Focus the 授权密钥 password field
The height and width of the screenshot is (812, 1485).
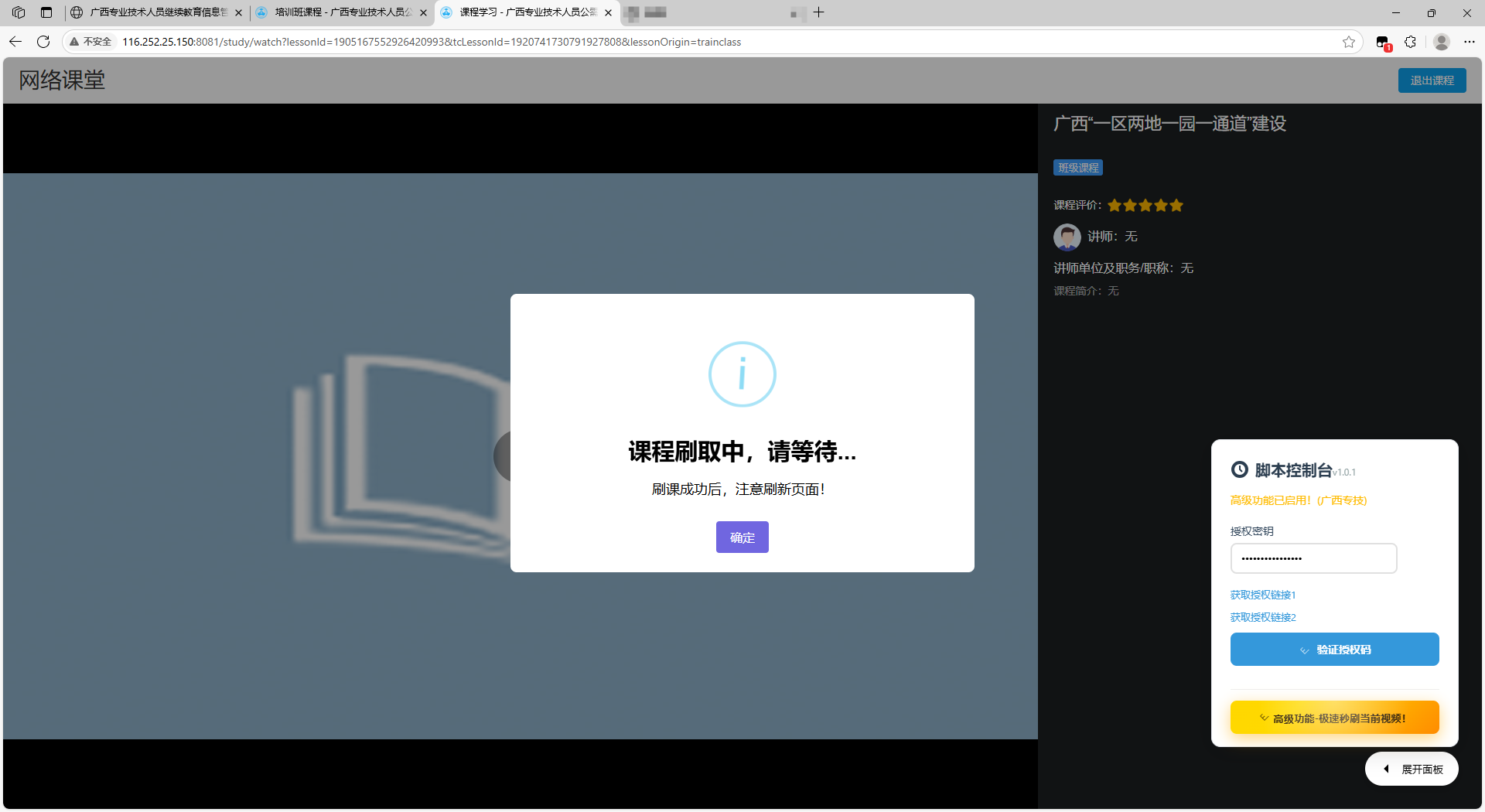[x=1313, y=558]
